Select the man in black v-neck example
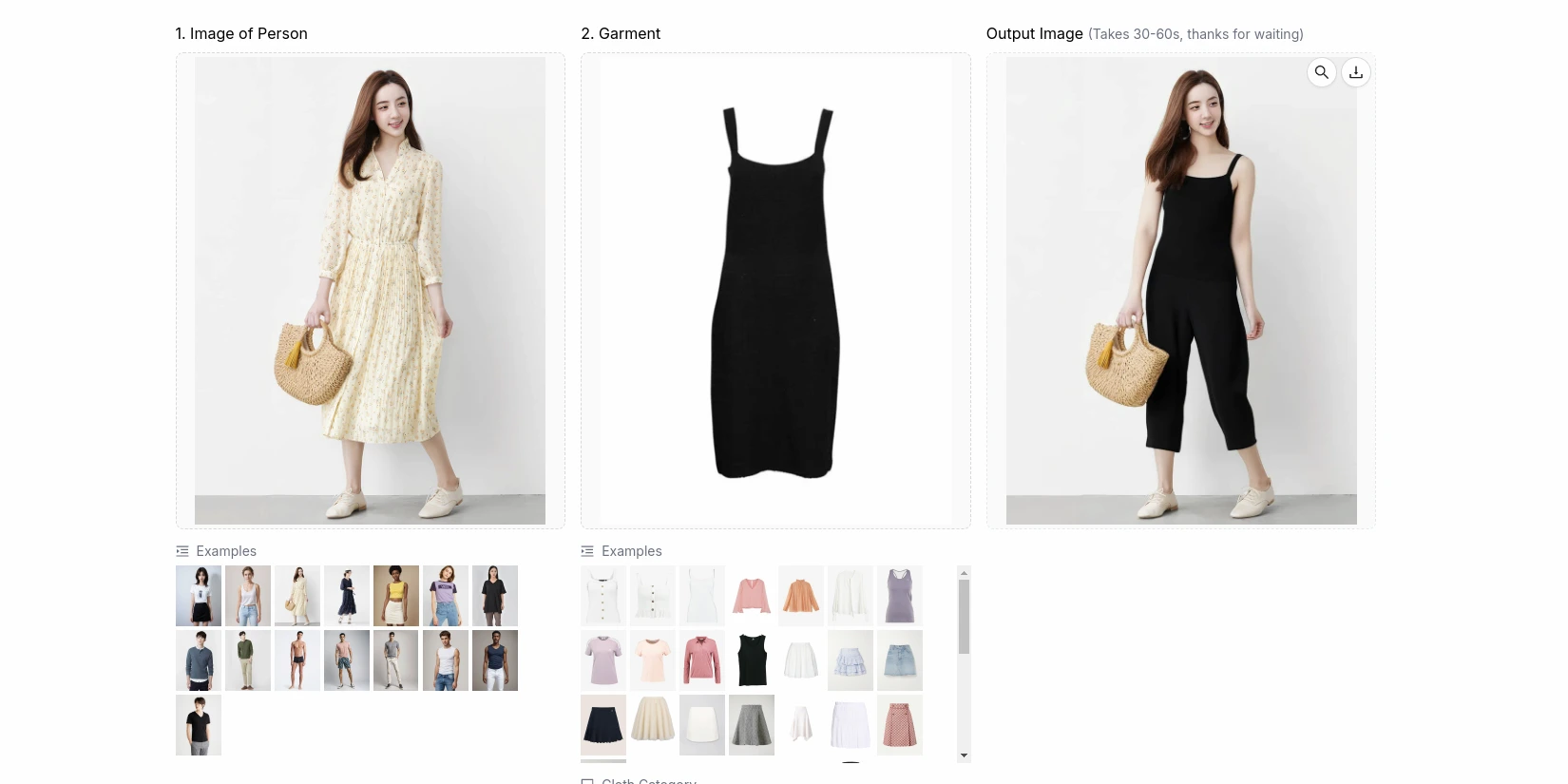Screen dimensions: 1568x784 [x=199, y=725]
